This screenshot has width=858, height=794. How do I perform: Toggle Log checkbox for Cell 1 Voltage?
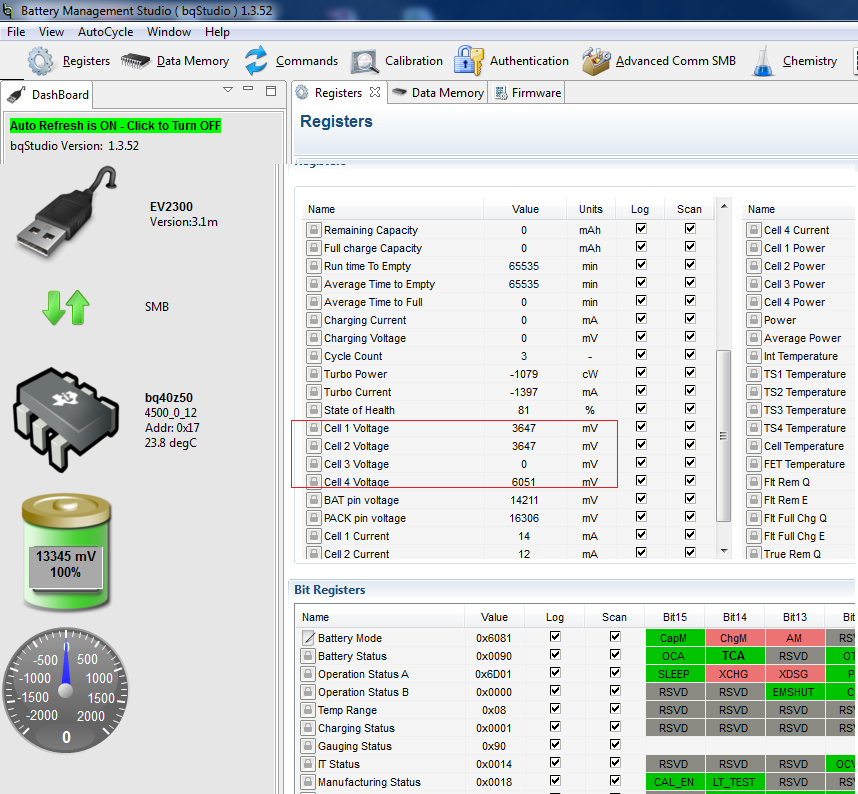click(x=641, y=427)
